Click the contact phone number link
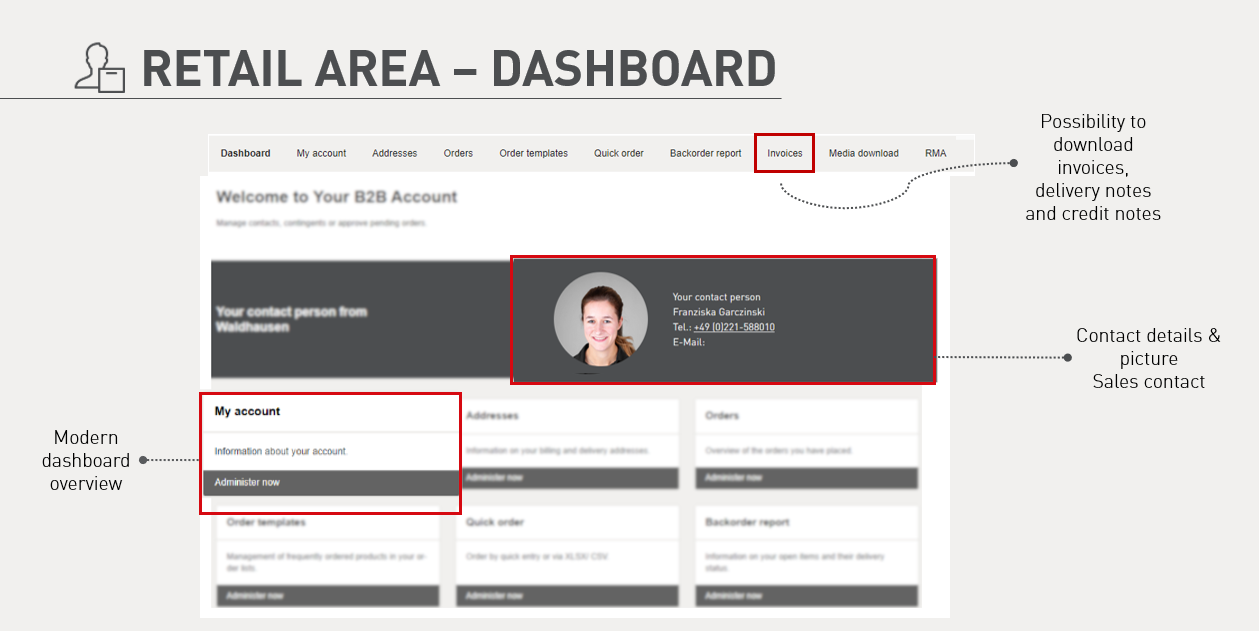Screen dimensions: 1259x631 point(733,327)
